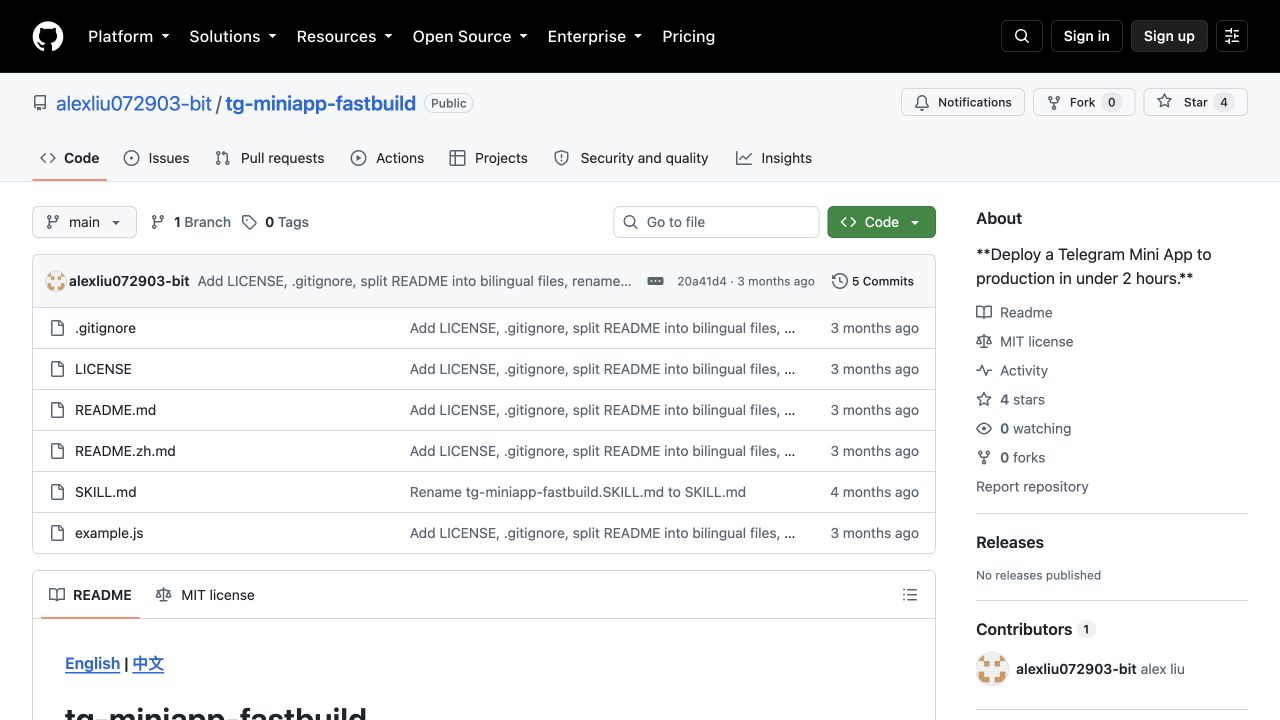Image resolution: width=1280 pixels, height=720 pixels.
Task: Open the search magnifier button
Action: [x=1022, y=36]
